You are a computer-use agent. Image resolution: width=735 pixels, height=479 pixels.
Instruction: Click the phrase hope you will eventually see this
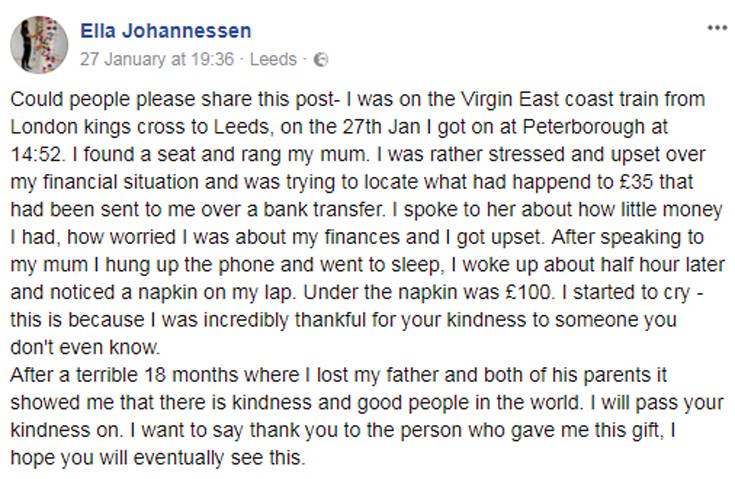[x=158, y=458]
